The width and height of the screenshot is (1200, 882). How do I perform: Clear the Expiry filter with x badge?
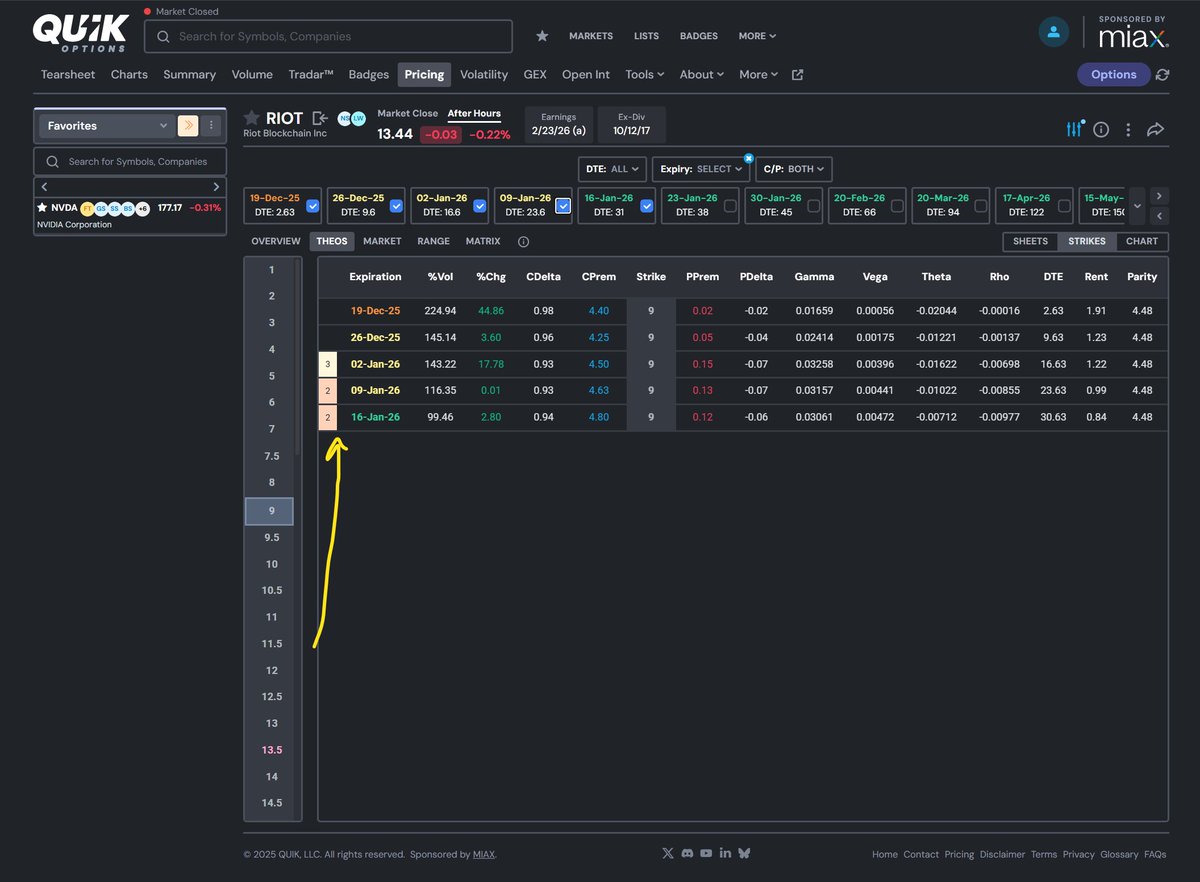point(748,158)
